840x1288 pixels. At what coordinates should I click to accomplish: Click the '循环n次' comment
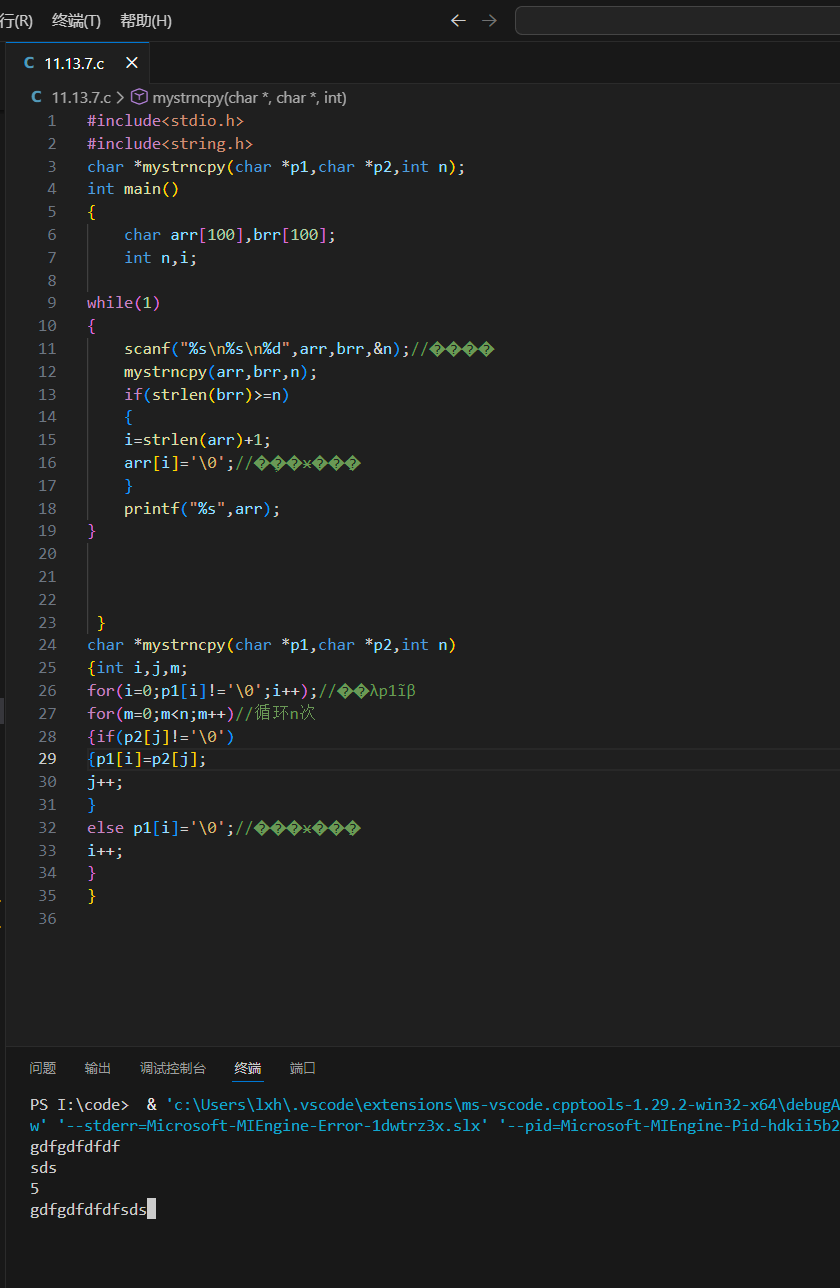click(x=275, y=714)
